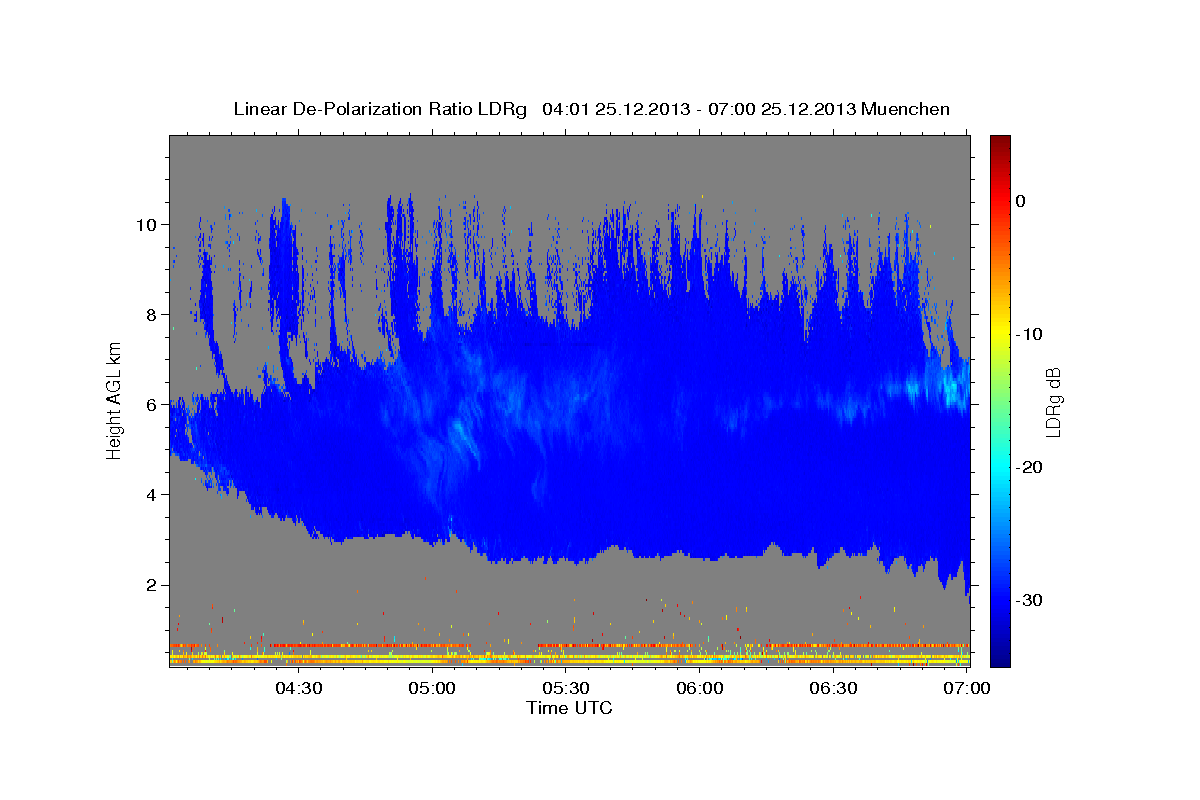Click the "Time UTC" axis label

pos(569,708)
